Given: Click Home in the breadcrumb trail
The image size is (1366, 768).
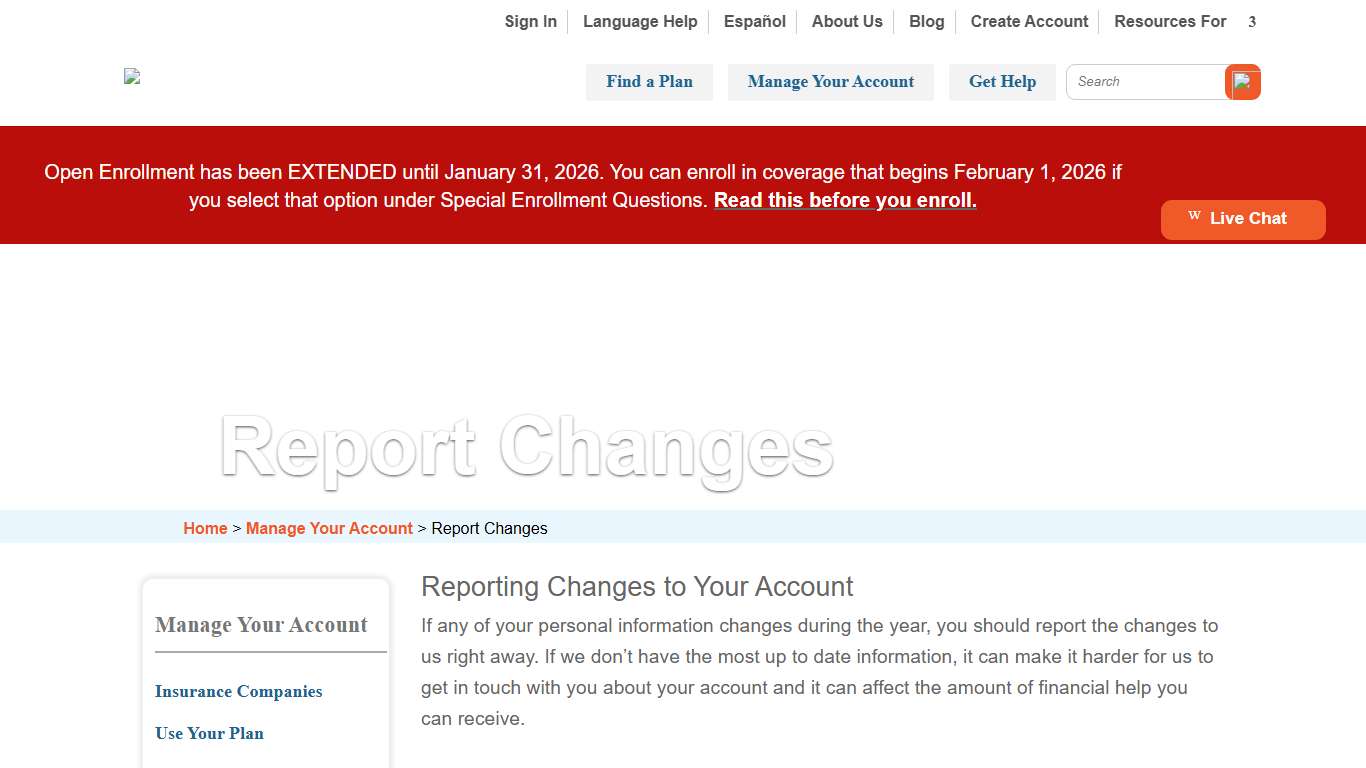Looking at the screenshot, I should coord(205,528).
